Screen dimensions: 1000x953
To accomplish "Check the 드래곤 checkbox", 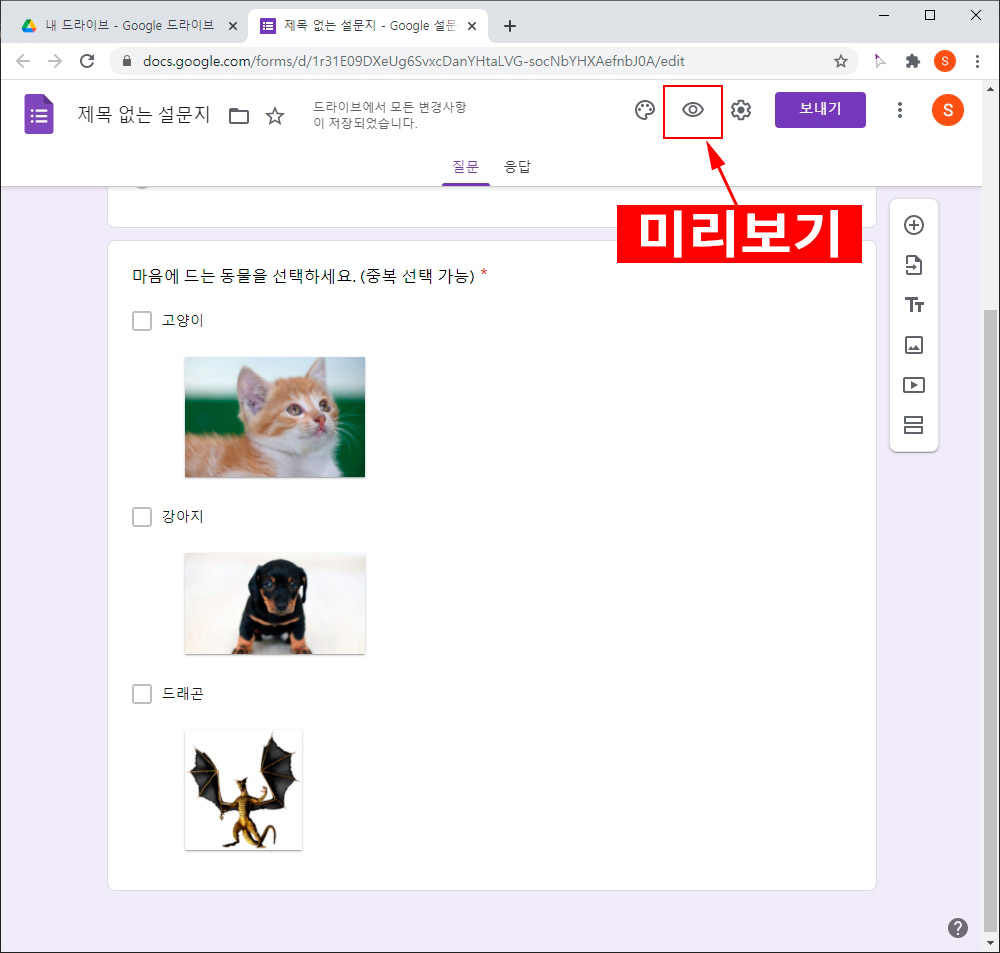I will coord(141,693).
